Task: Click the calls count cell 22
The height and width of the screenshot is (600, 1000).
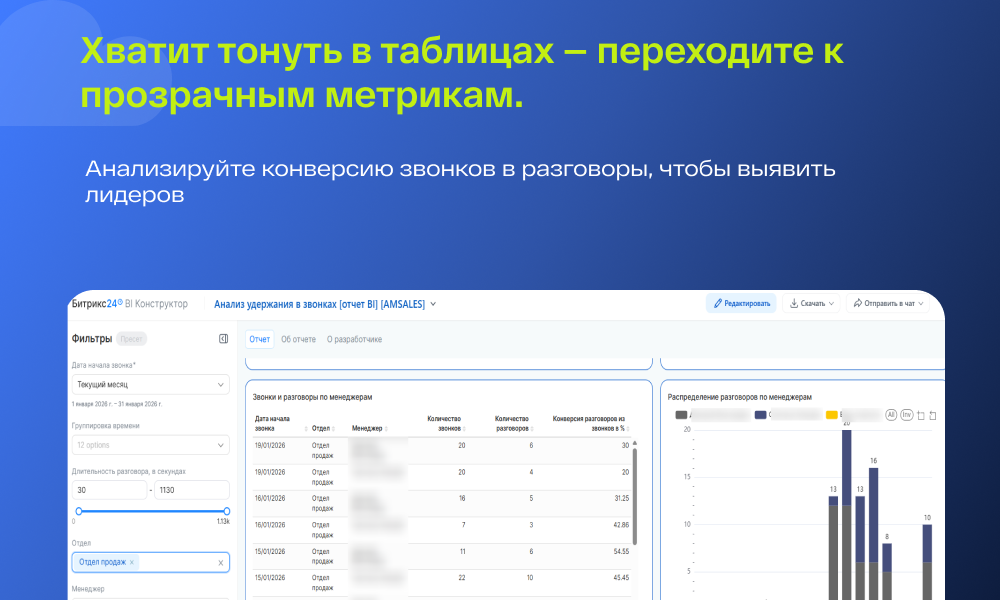Action: [x=462, y=578]
